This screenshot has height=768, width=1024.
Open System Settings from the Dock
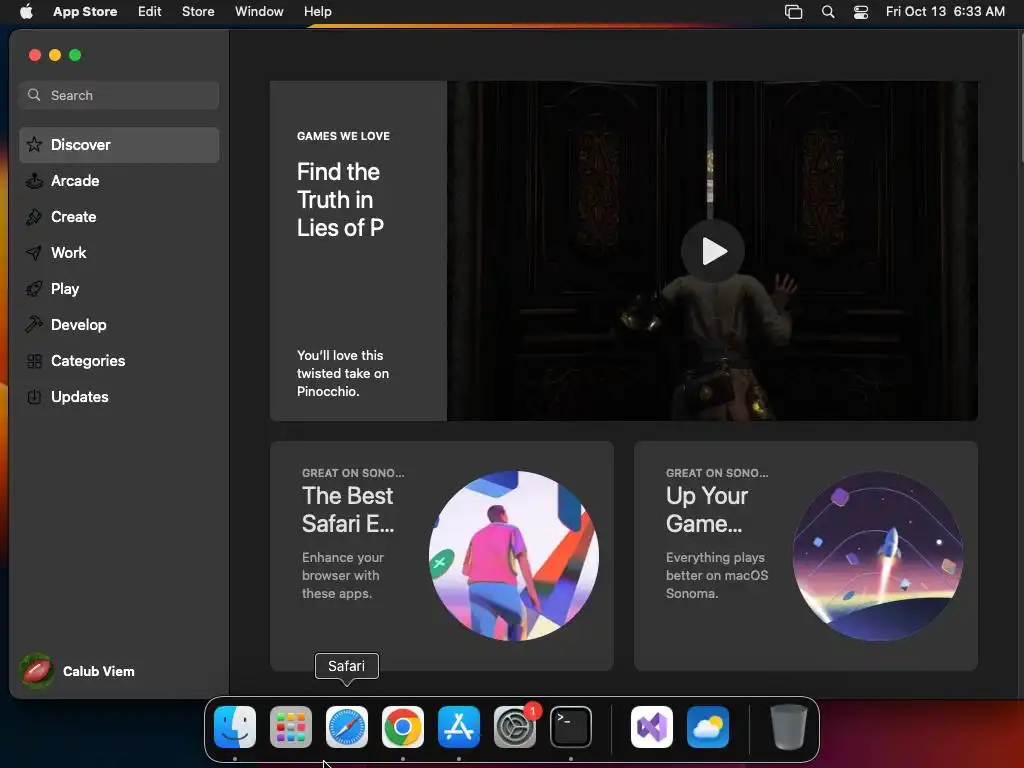pyautogui.click(x=515, y=726)
